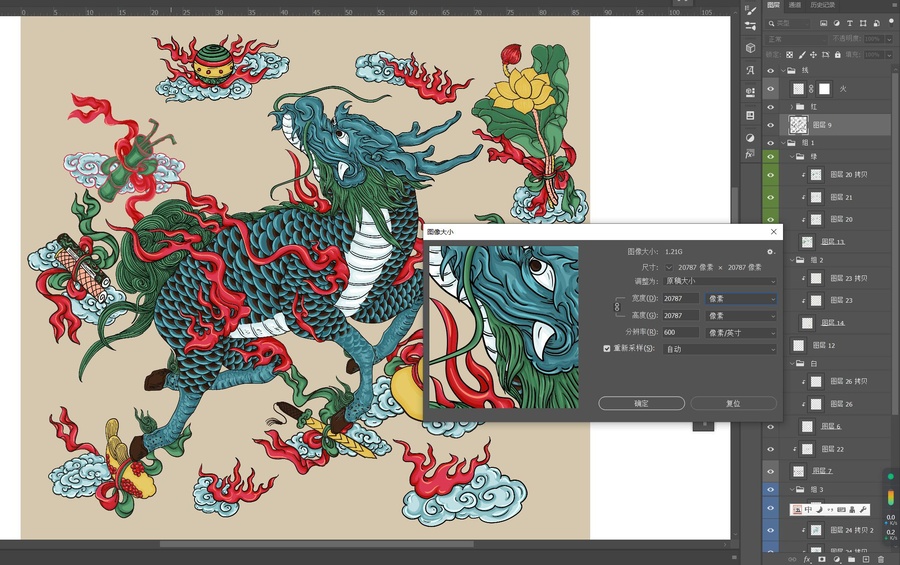Viewport: 900px width, 565px height.
Task: Create new fill or adjustment layer icon
Action: coord(837,559)
